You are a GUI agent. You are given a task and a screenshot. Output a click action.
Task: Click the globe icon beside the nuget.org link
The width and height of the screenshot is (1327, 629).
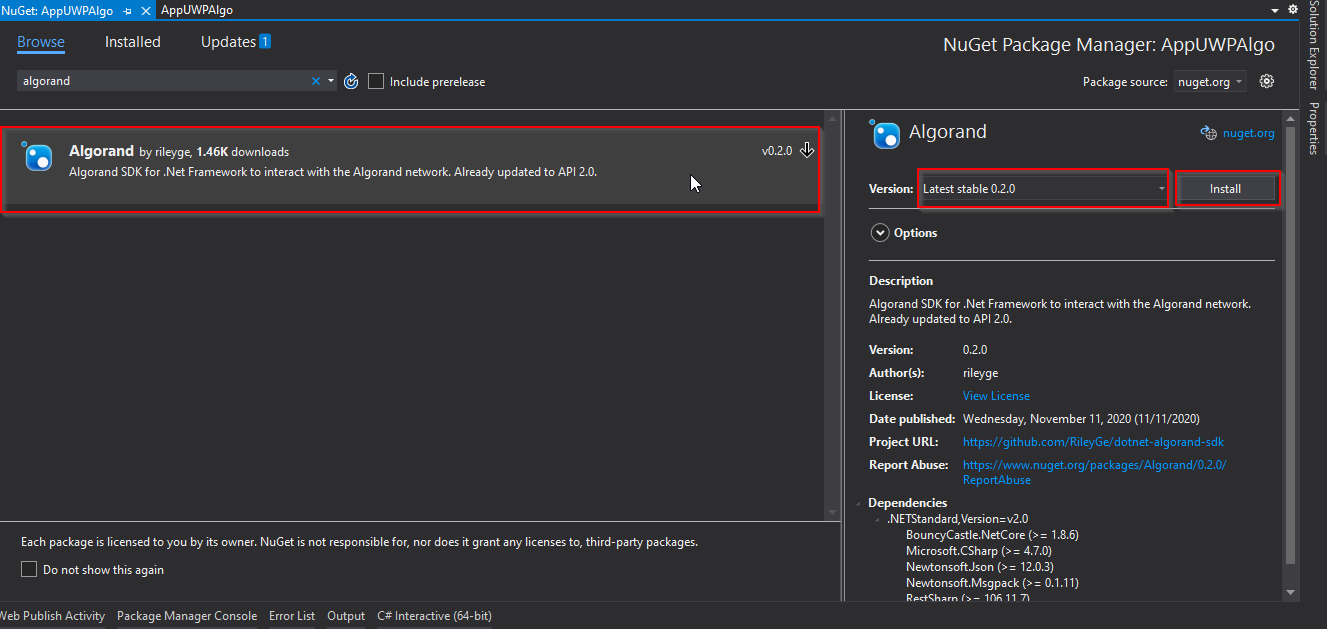point(1207,133)
